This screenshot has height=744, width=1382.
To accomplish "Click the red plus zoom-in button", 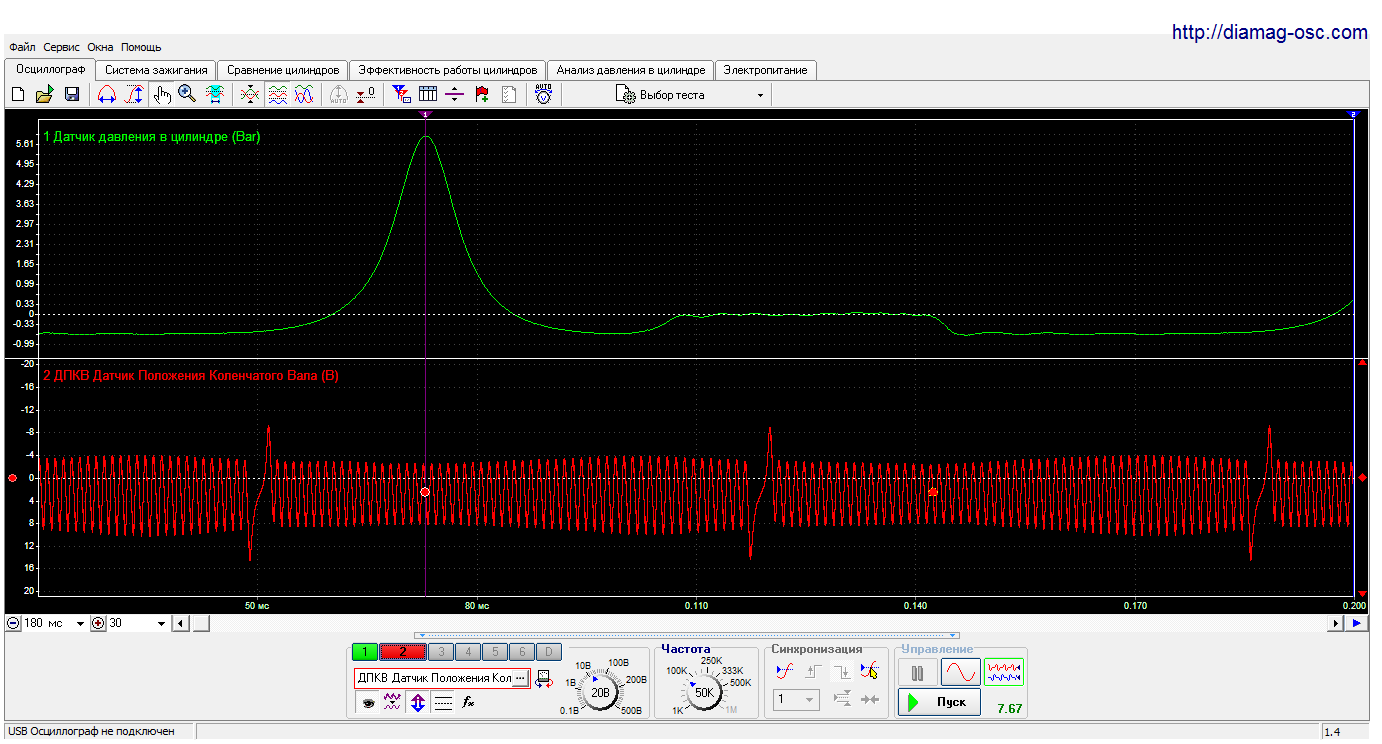I will (98, 623).
